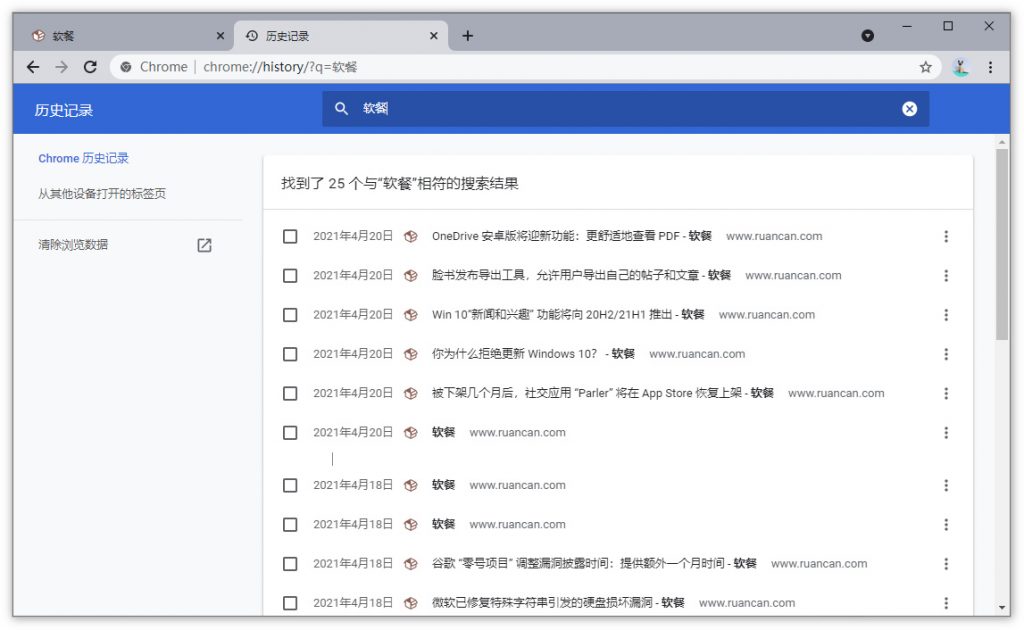The height and width of the screenshot is (630, 1024).
Task: Click the browser back arrow
Action: (x=33, y=67)
